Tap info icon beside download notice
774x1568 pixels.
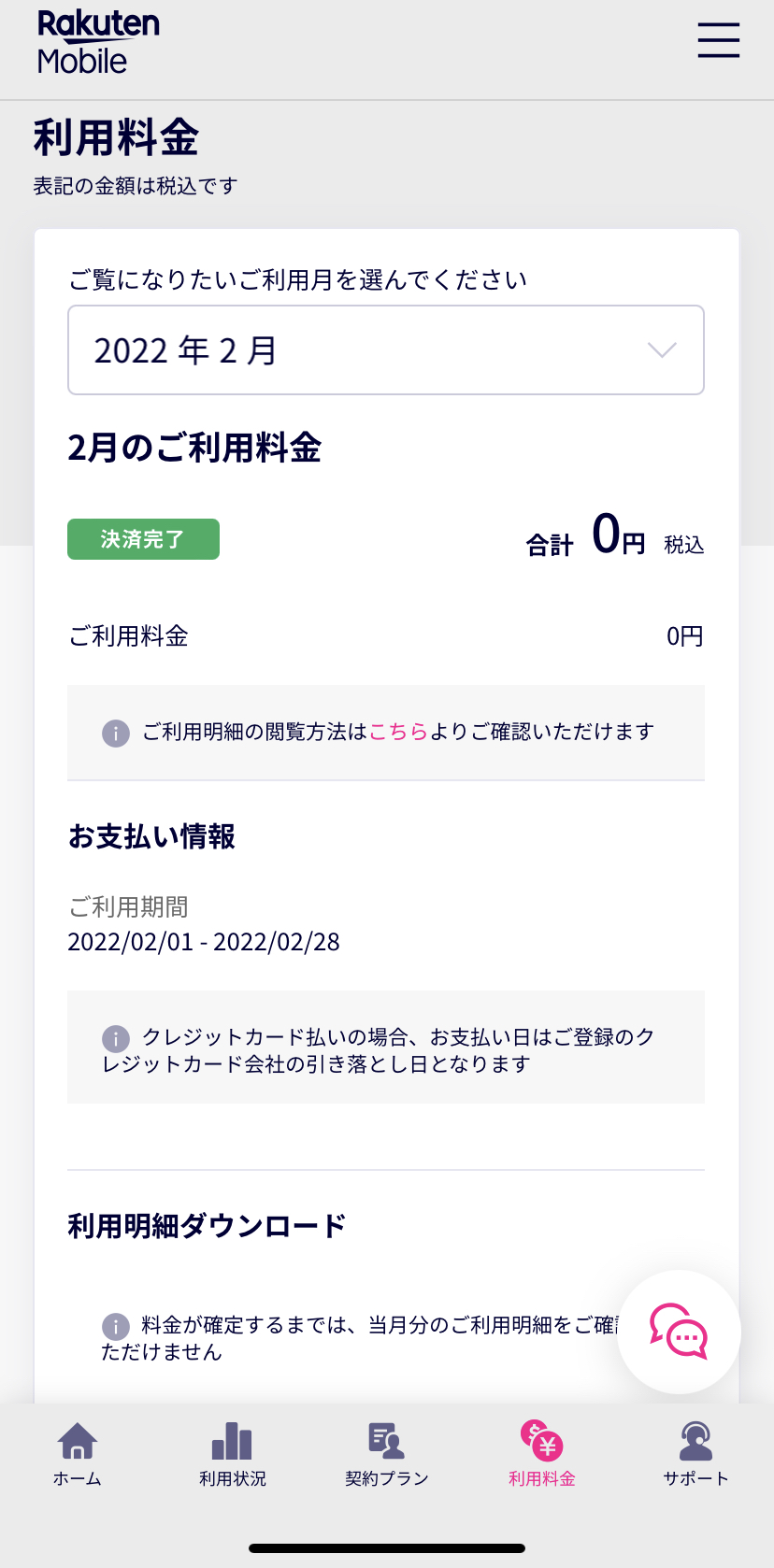(116, 1326)
